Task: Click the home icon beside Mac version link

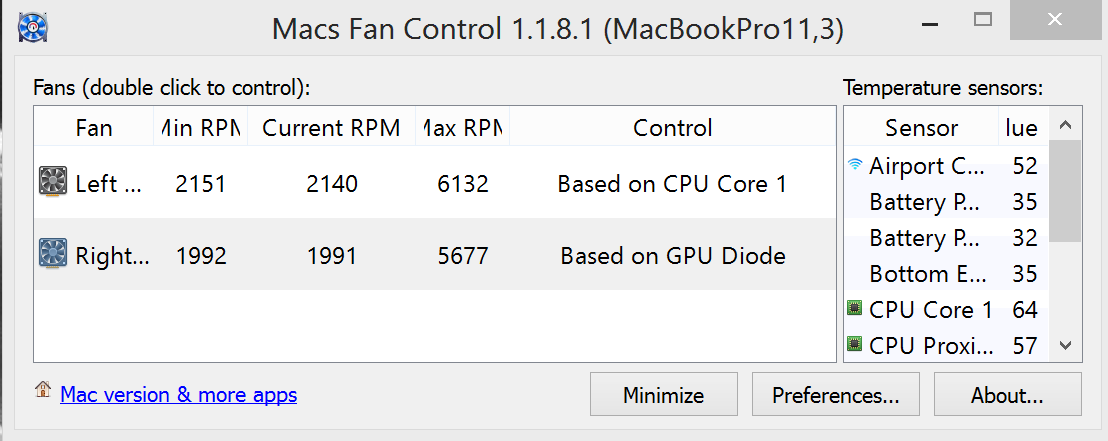Action: coord(43,389)
